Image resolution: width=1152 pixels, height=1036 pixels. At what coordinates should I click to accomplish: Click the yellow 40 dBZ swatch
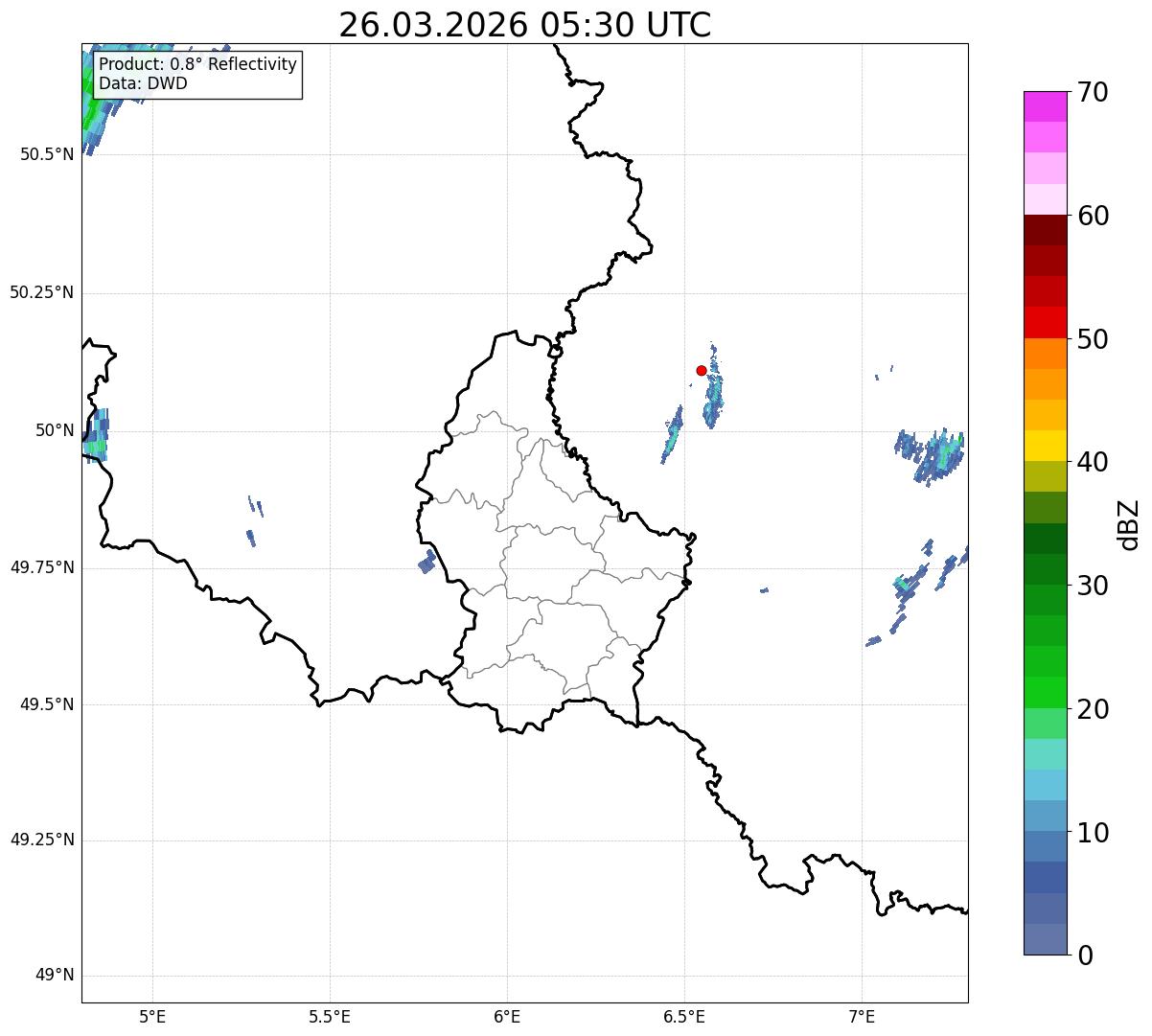coord(1045,446)
